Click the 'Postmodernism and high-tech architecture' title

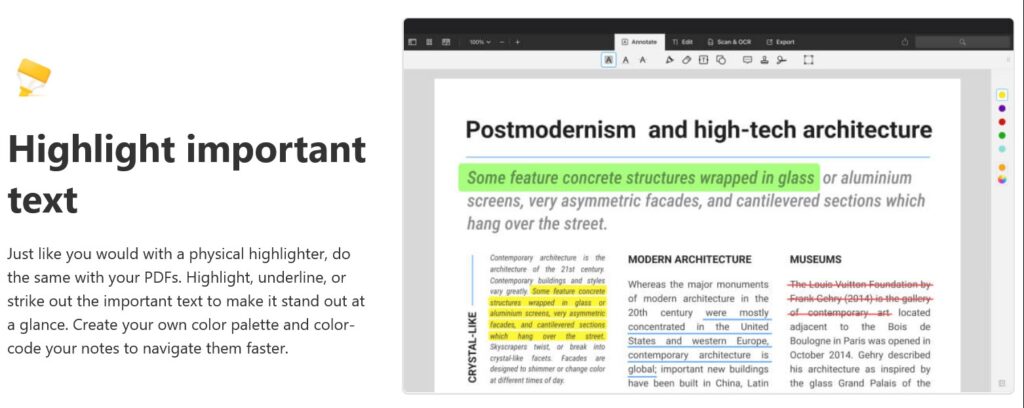(x=698, y=130)
